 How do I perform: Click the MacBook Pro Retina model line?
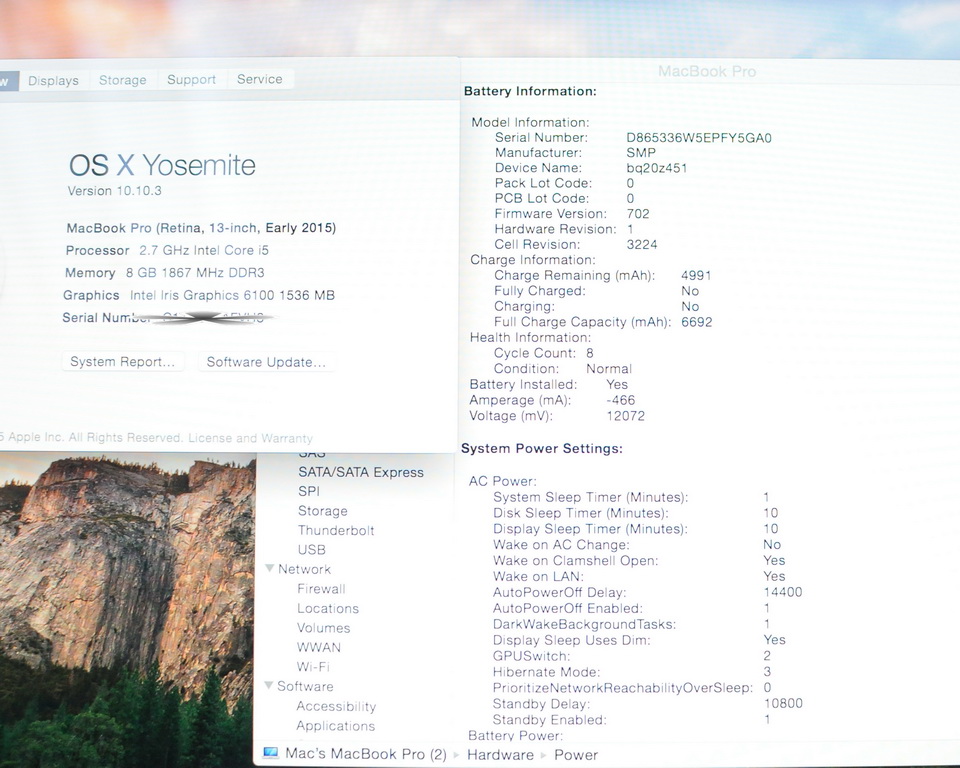point(201,228)
